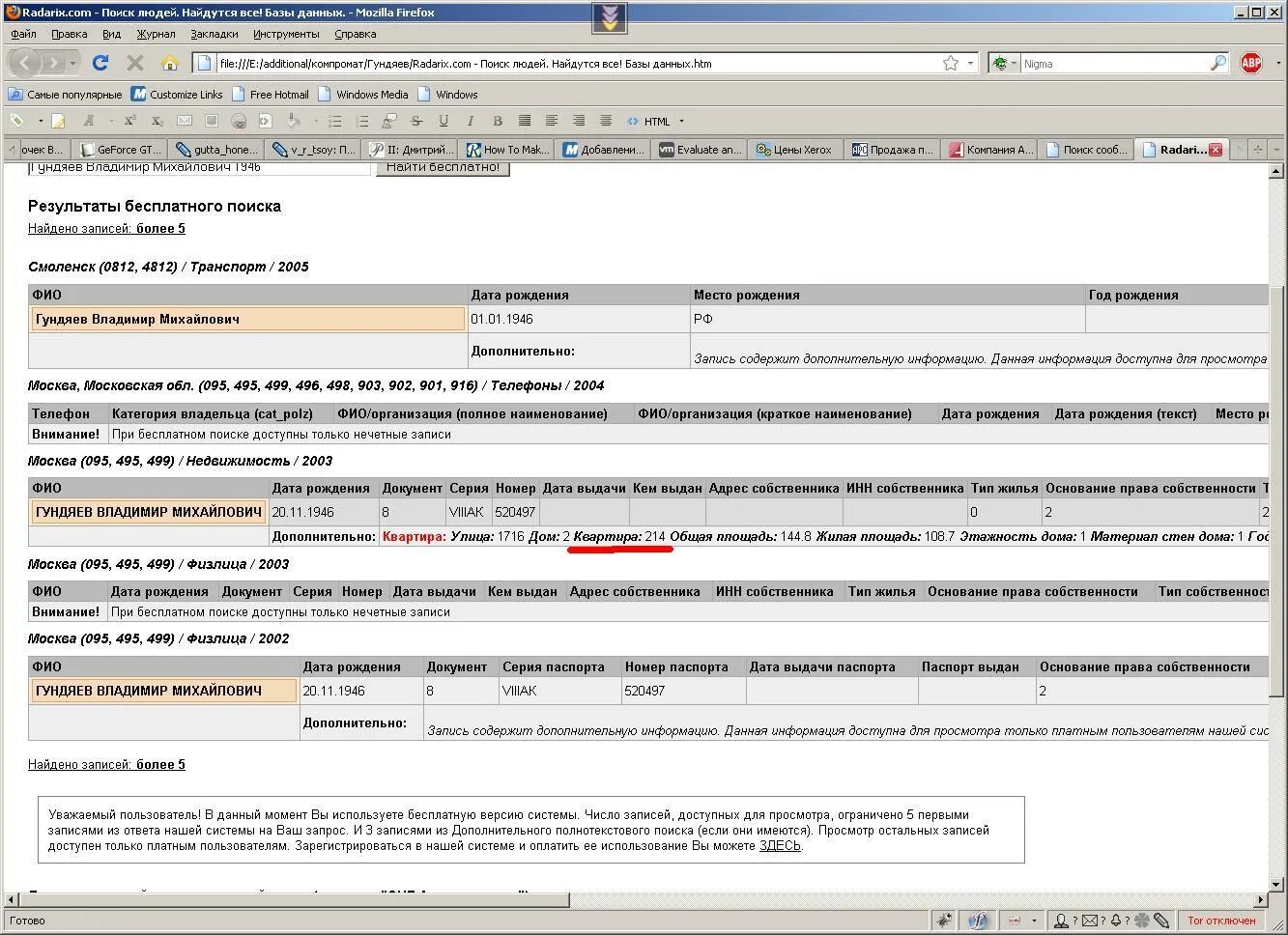Toggle subscript with the X₂ icon
This screenshot has height=935, width=1288.
157,121
